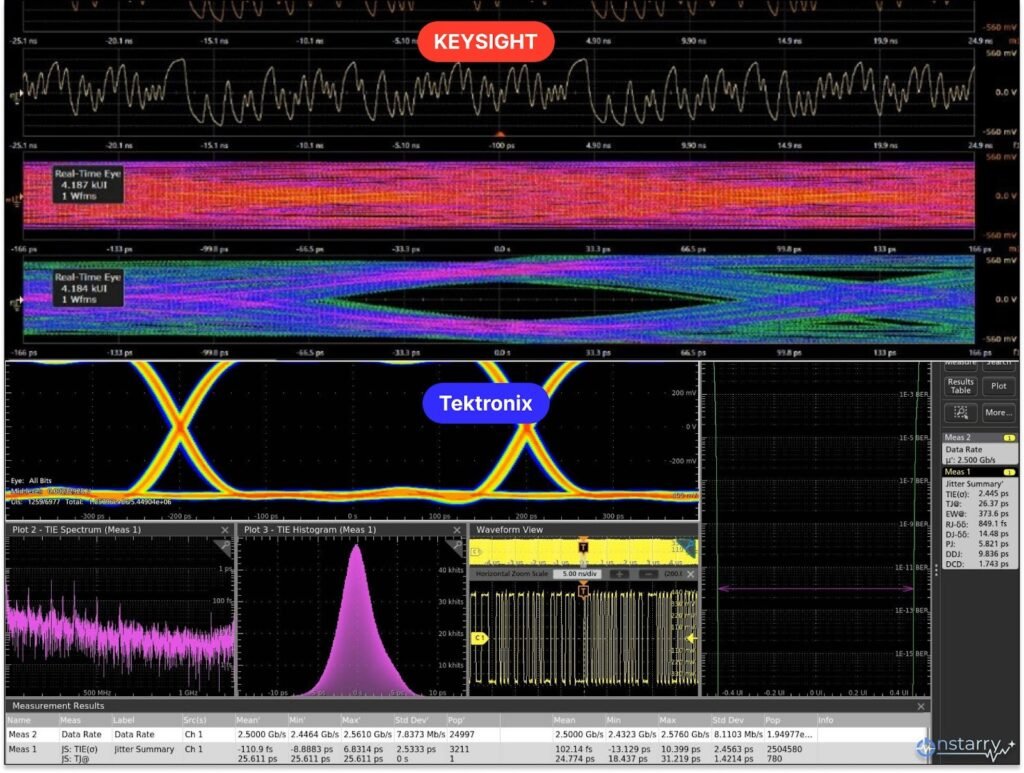Click the Waveform View title tab

point(510,529)
